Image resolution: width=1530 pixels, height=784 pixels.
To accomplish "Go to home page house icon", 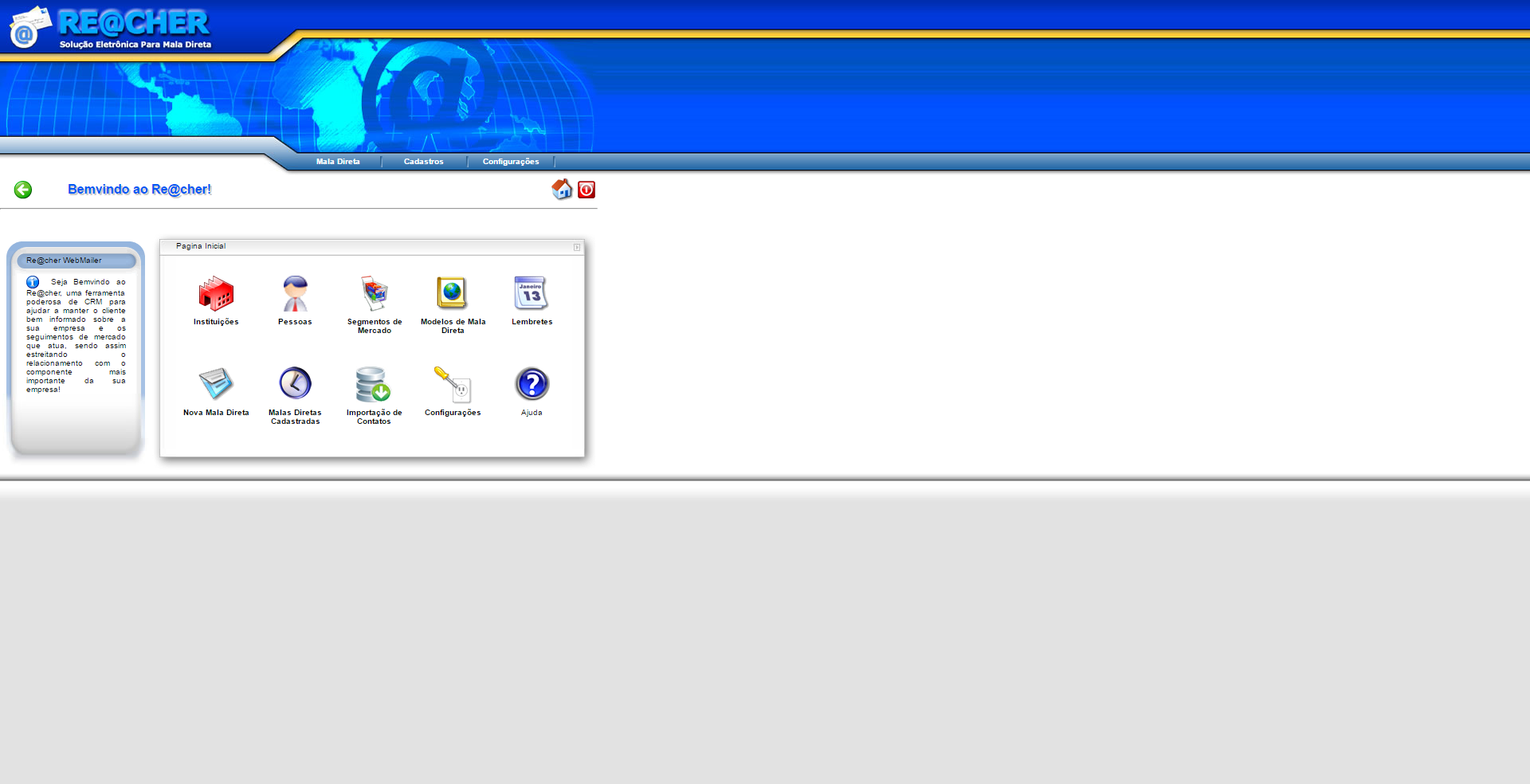I will click(562, 189).
